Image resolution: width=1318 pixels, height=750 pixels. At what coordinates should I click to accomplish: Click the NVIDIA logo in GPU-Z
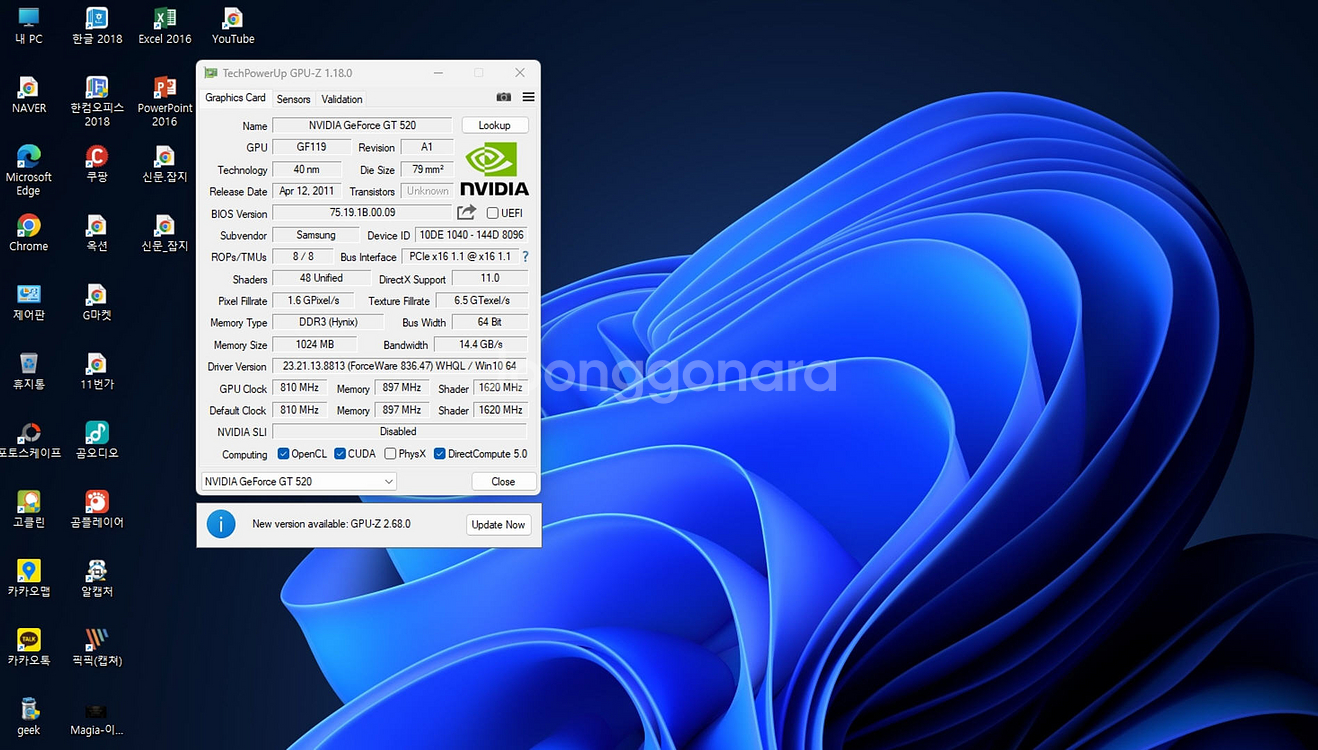494,169
